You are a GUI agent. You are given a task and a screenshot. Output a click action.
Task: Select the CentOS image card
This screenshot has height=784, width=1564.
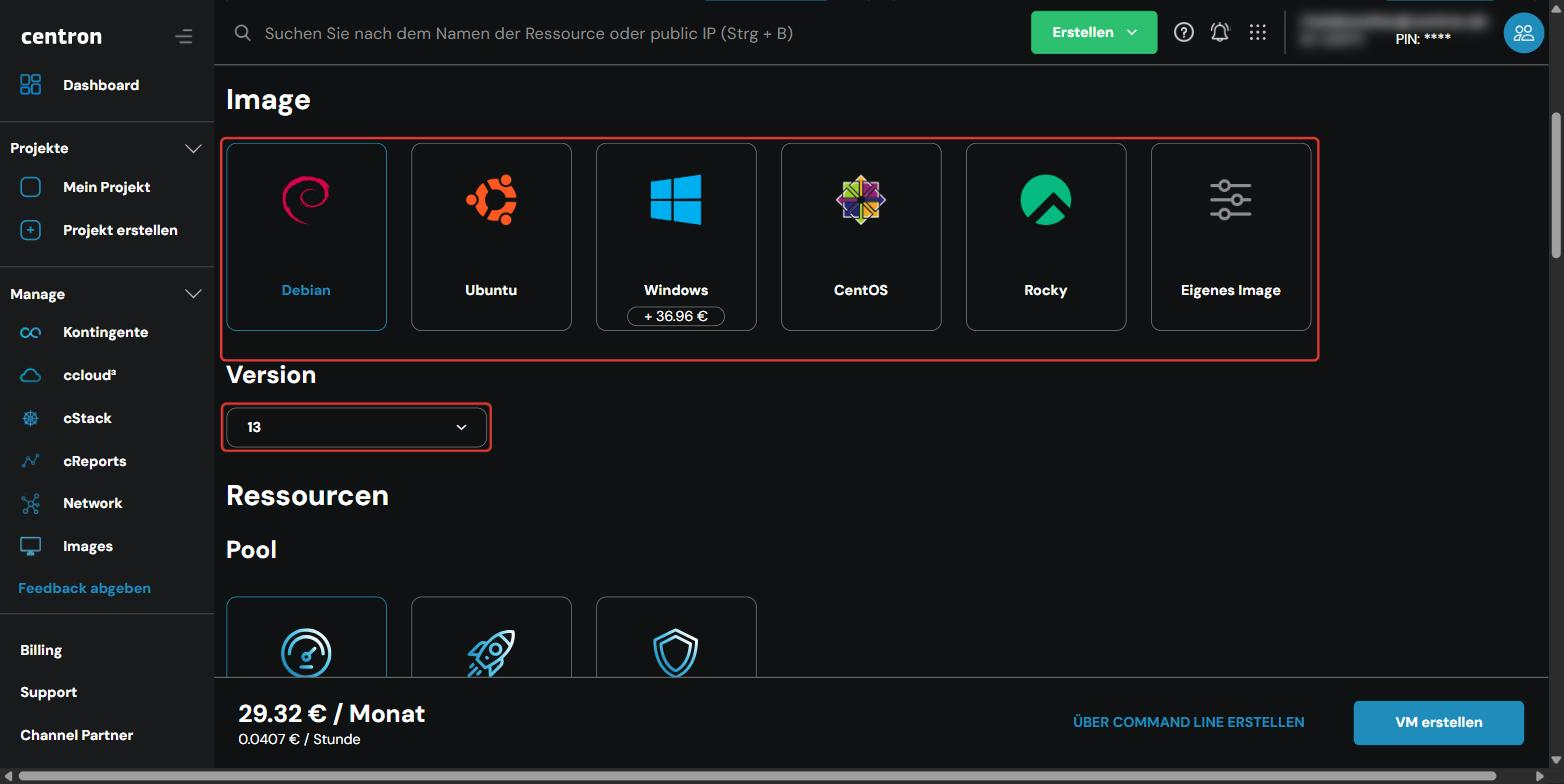coord(861,236)
